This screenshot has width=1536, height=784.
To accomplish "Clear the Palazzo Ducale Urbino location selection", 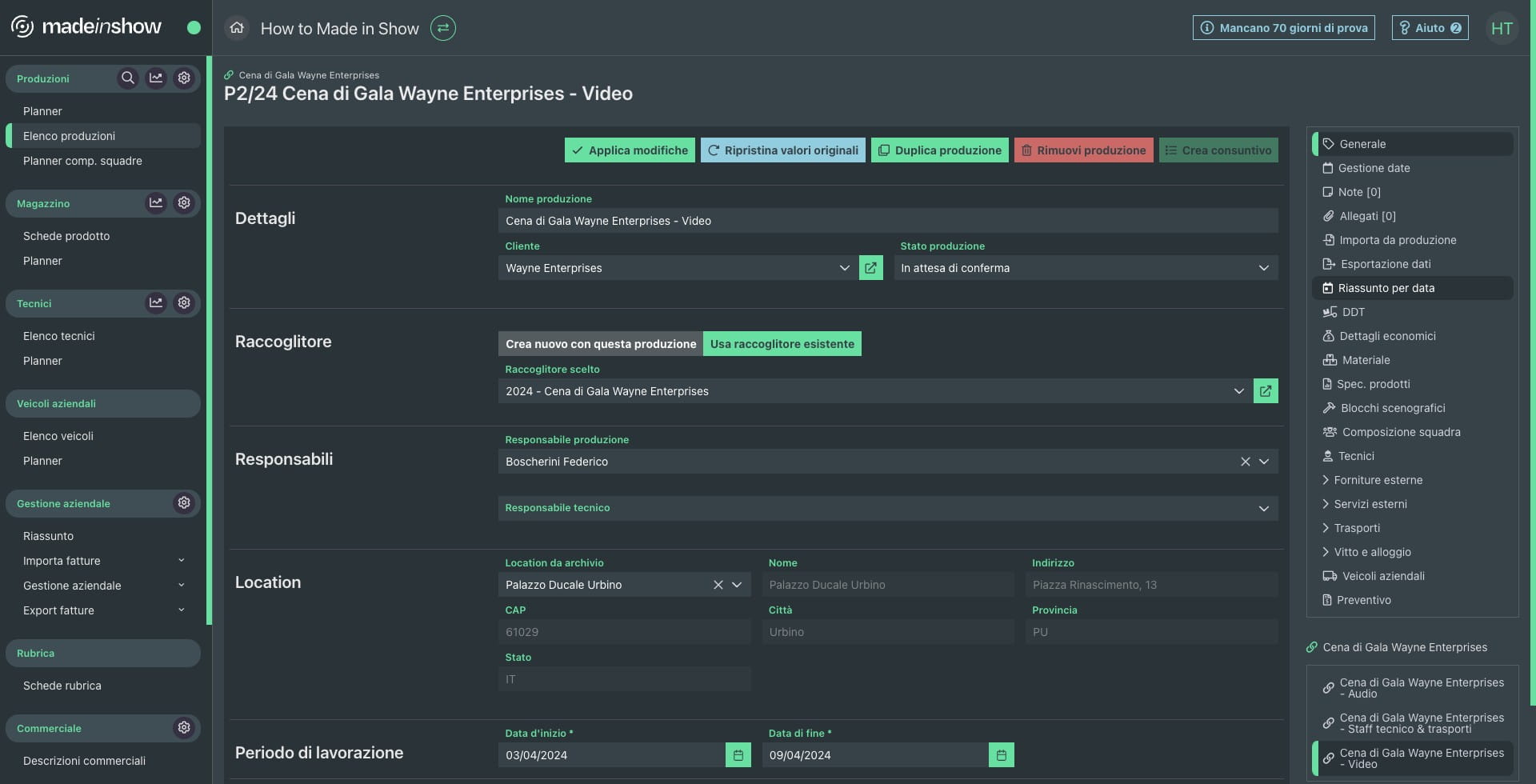I will pyautogui.click(x=718, y=585).
